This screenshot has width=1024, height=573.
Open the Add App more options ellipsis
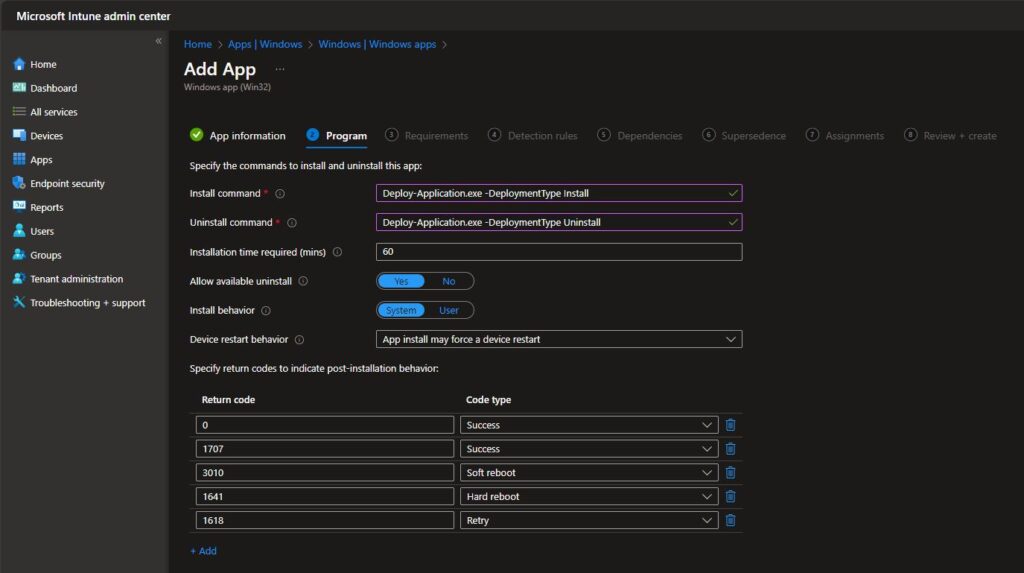[x=280, y=69]
